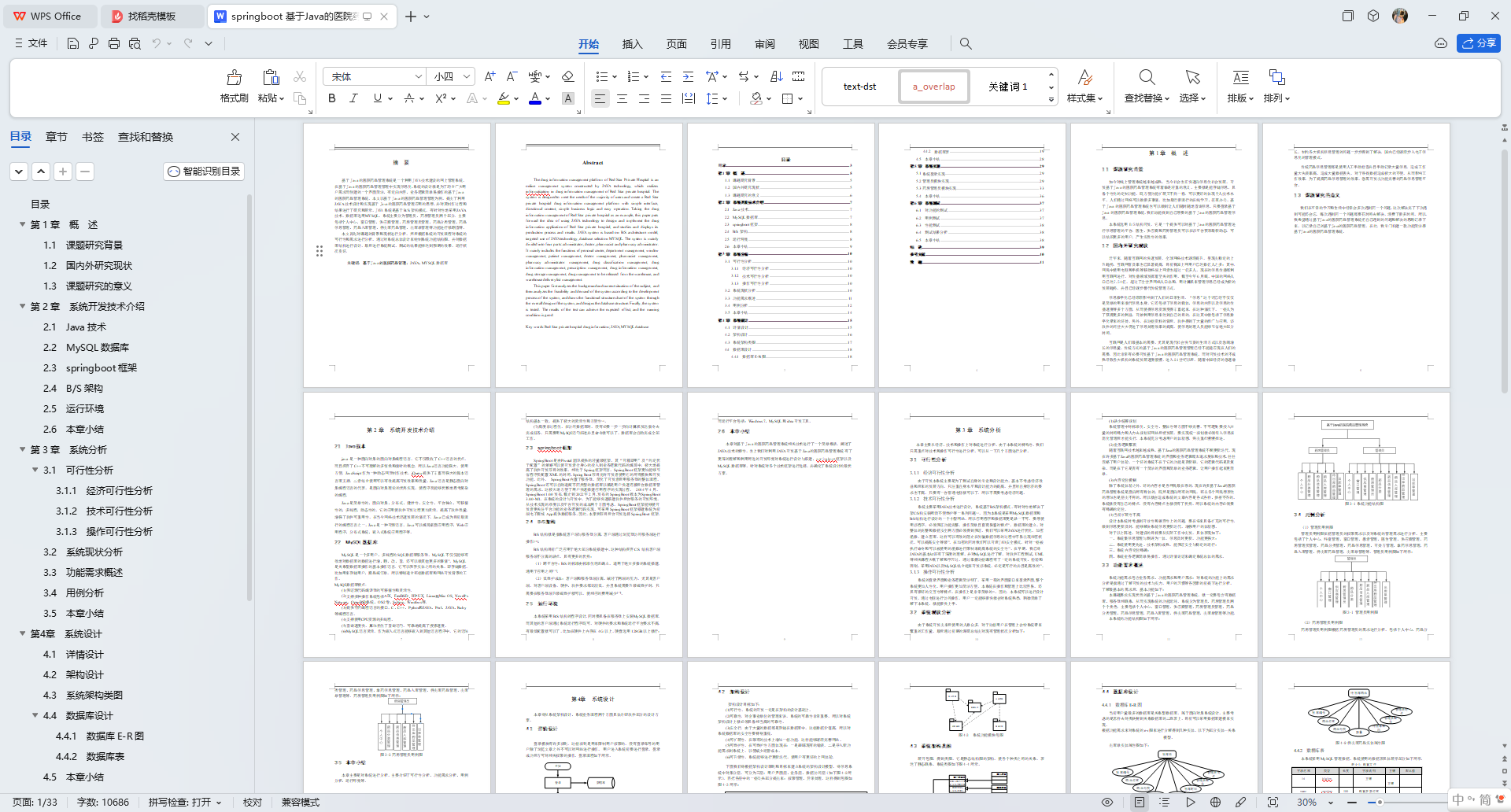Click the sort icon

coord(776,76)
